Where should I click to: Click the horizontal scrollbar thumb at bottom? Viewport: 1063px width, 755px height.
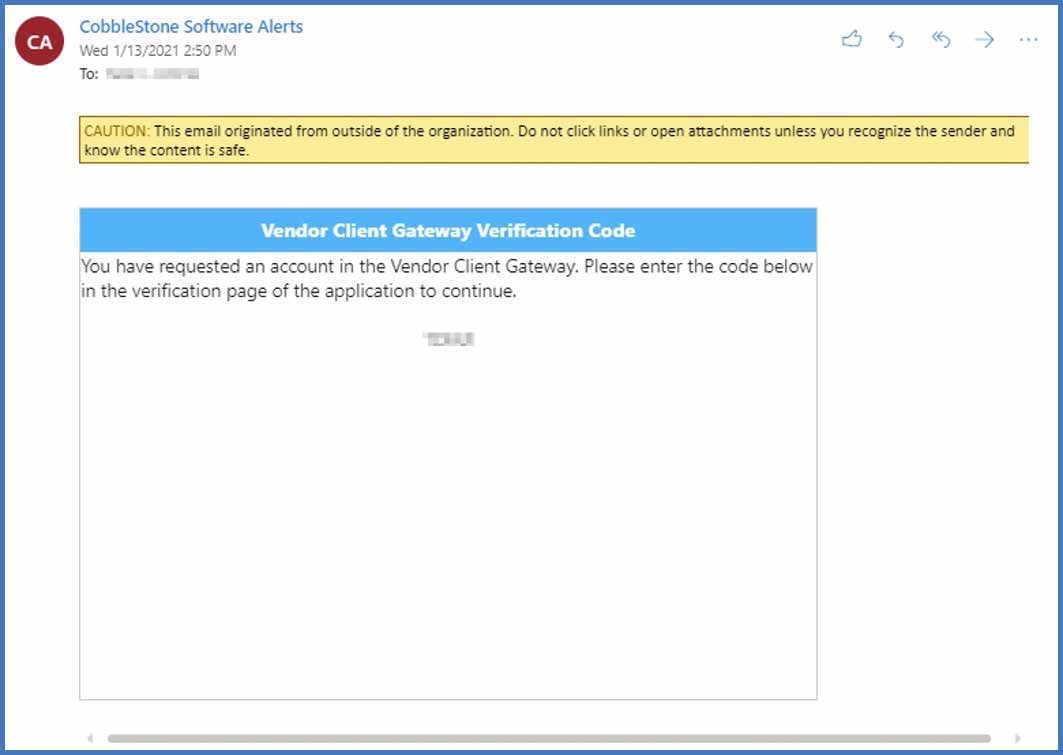pyautogui.click(x=549, y=738)
